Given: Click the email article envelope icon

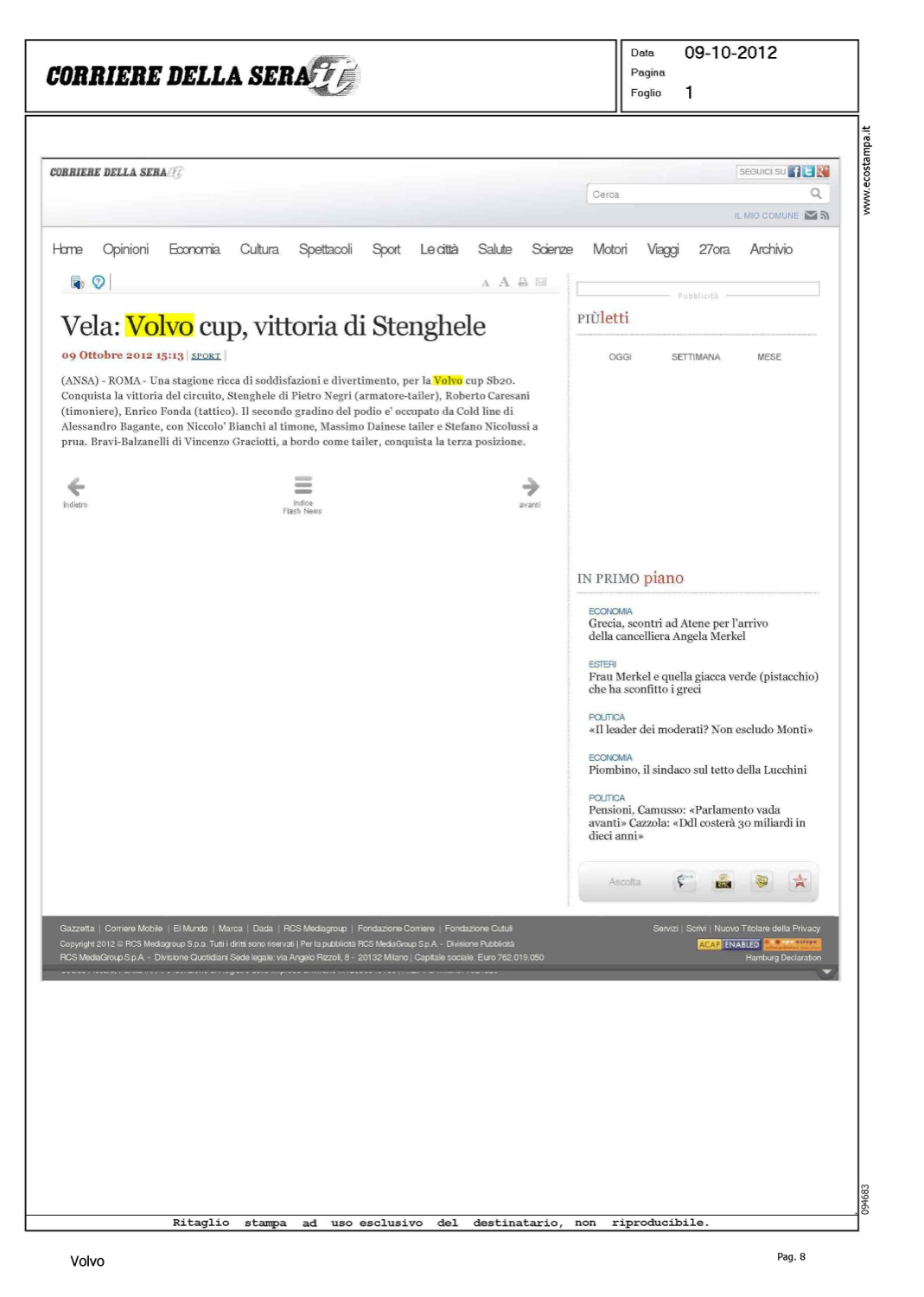Looking at the screenshot, I should 541,282.
